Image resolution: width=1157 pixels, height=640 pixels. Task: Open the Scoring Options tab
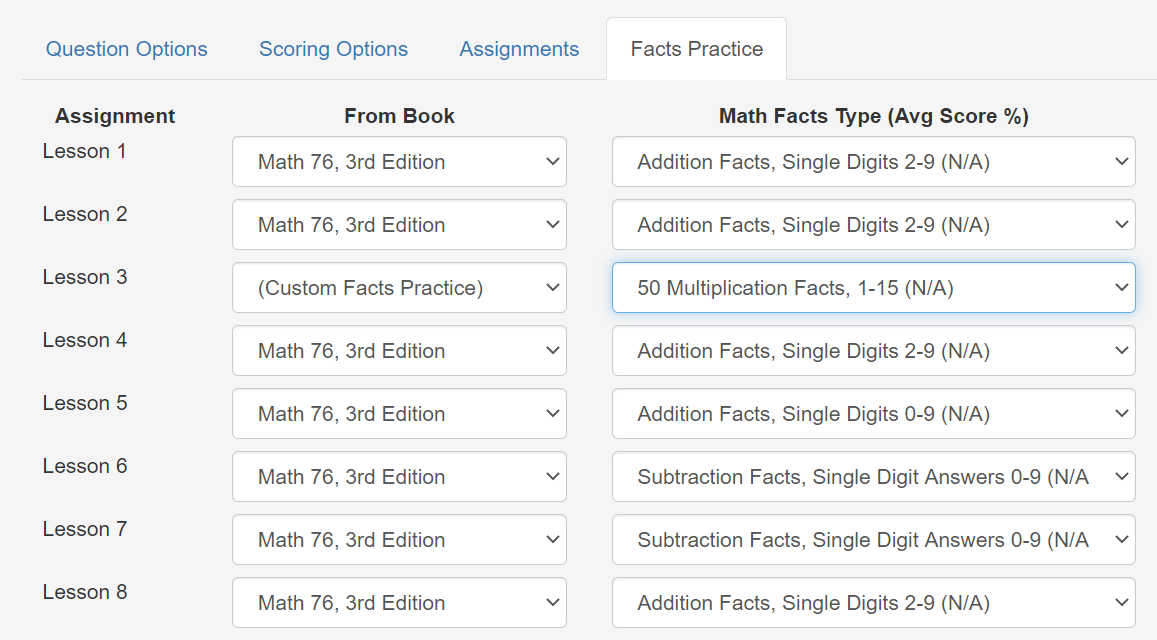click(x=333, y=49)
